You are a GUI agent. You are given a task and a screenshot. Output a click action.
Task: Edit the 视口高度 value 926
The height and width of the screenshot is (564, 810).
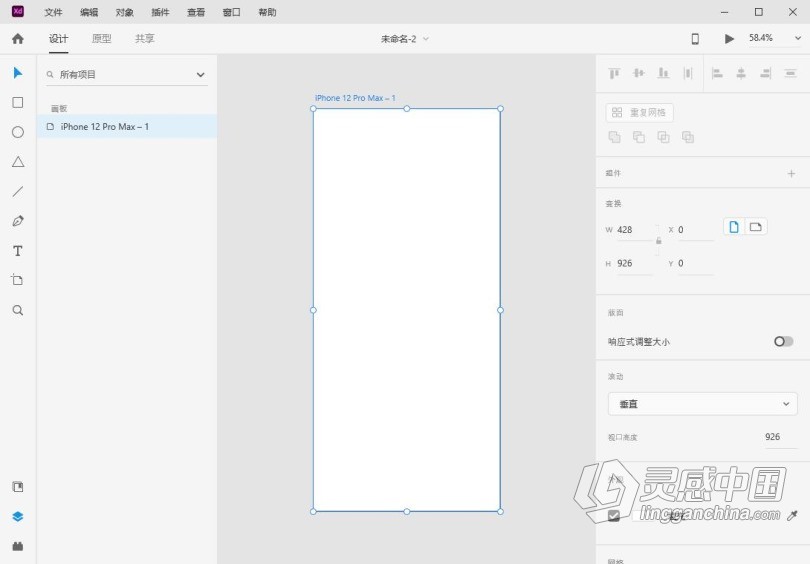tap(780, 437)
